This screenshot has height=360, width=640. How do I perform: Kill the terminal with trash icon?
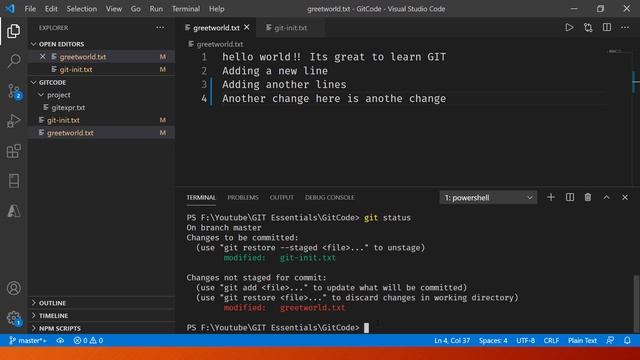tap(588, 198)
